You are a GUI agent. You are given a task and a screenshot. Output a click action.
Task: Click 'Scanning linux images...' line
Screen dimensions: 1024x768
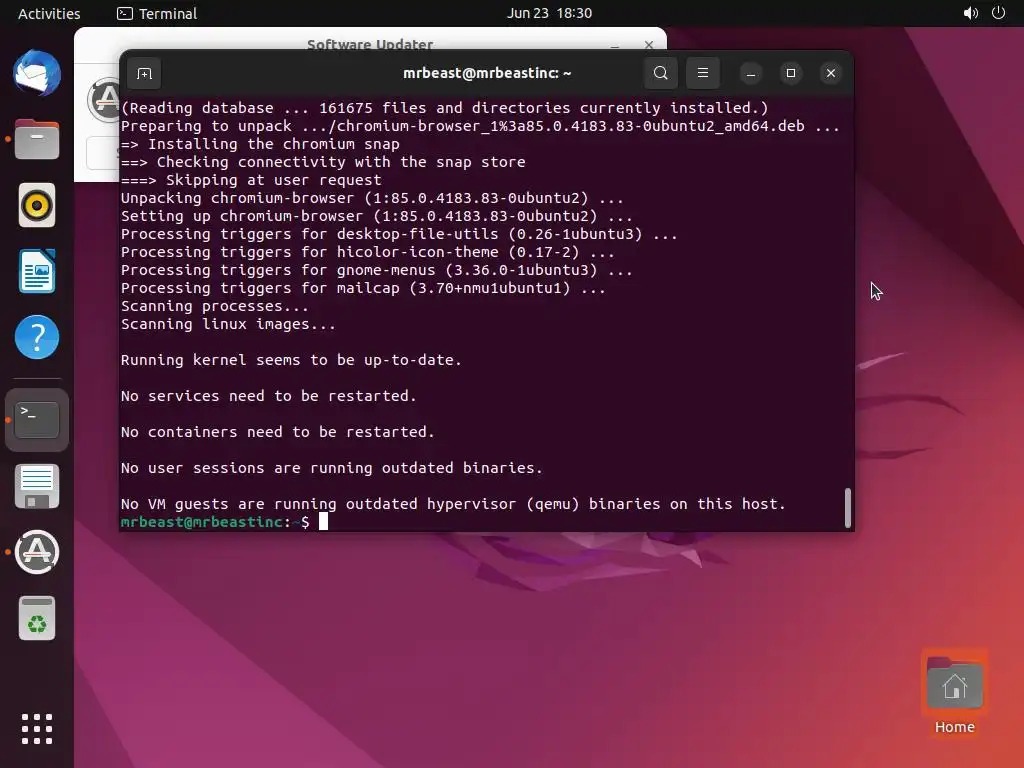(228, 324)
